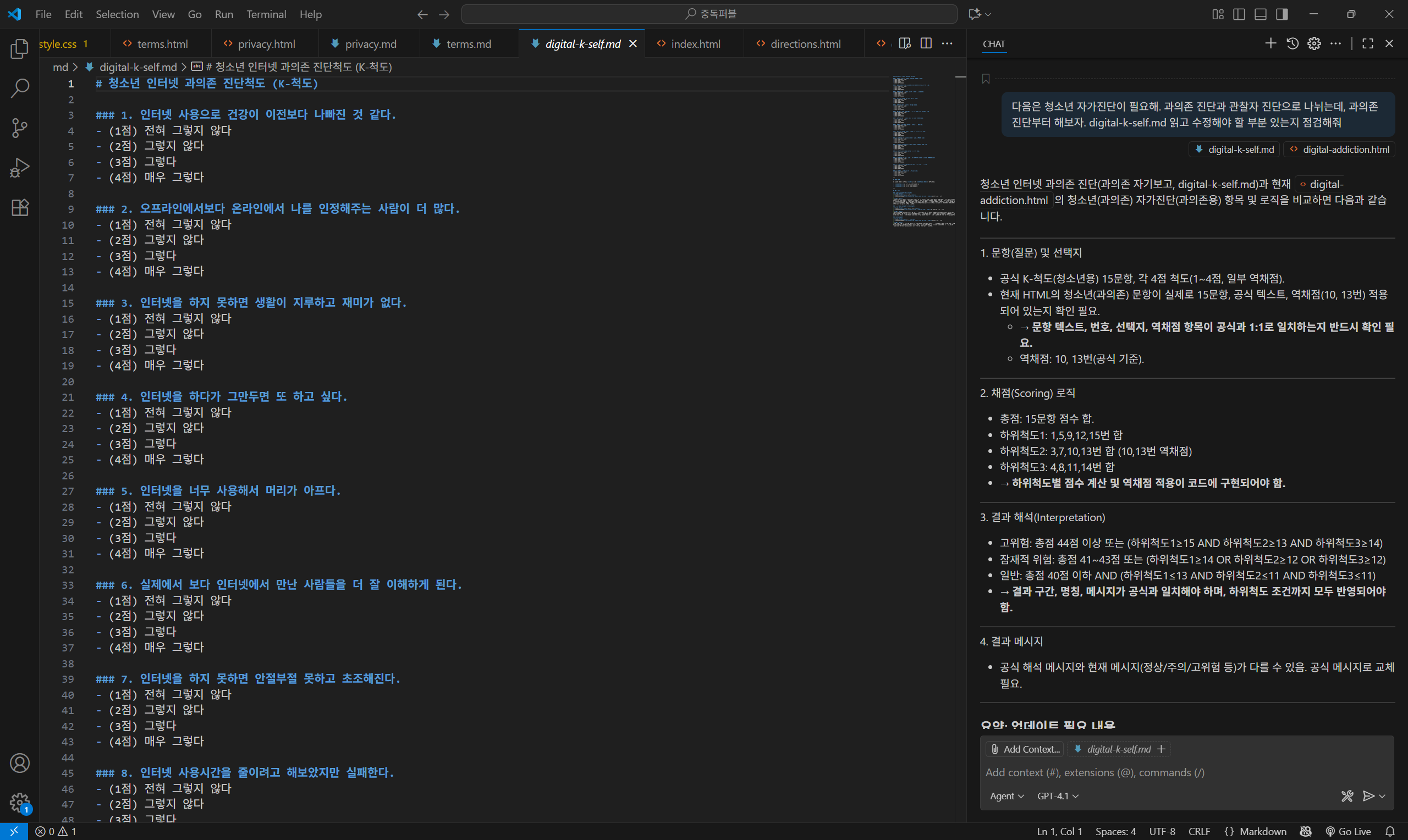Switch to the index.html tab
Image resolution: width=1408 pixels, height=840 pixels.
pos(695,43)
